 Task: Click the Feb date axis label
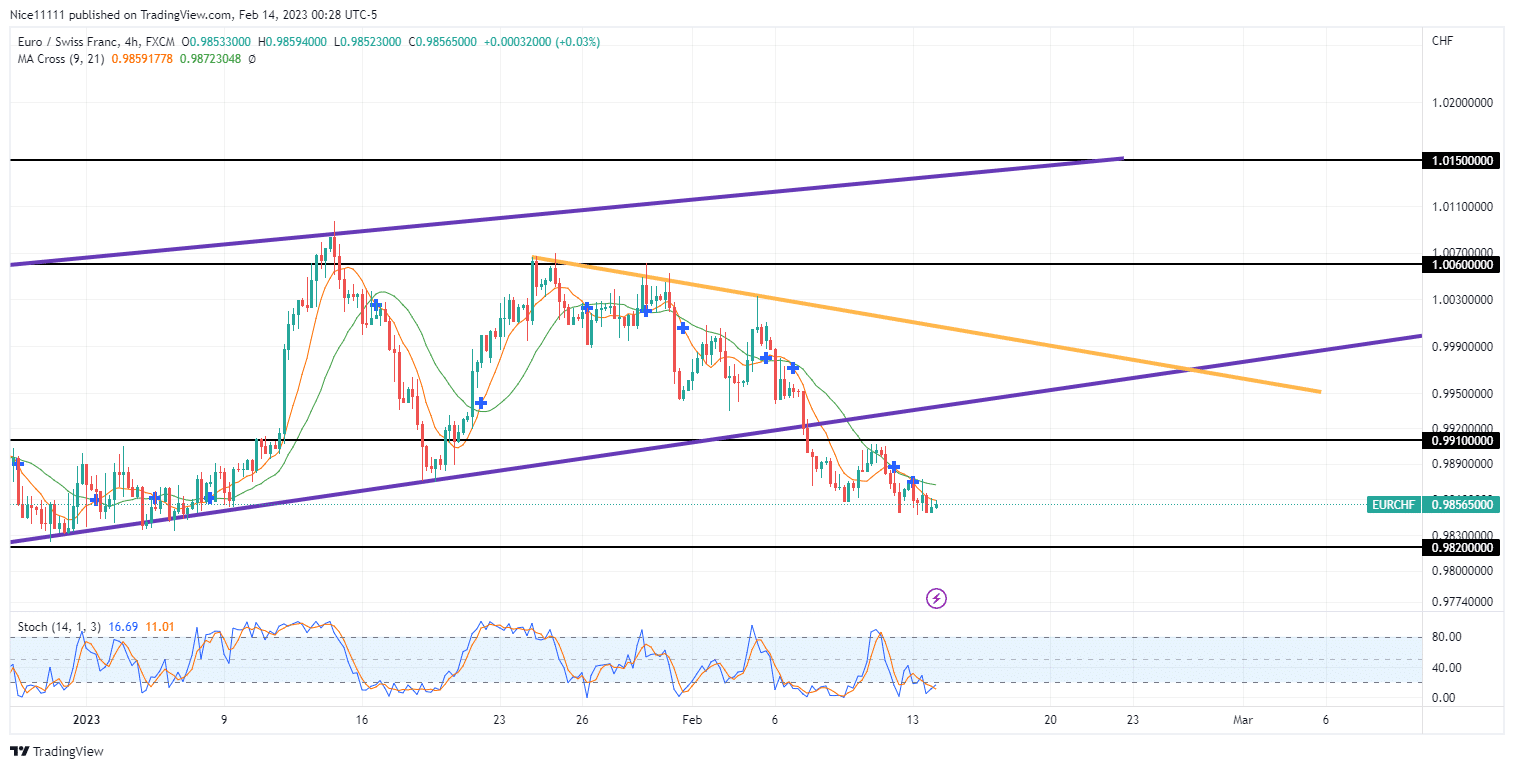pyautogui.click(x=692, y=719)
